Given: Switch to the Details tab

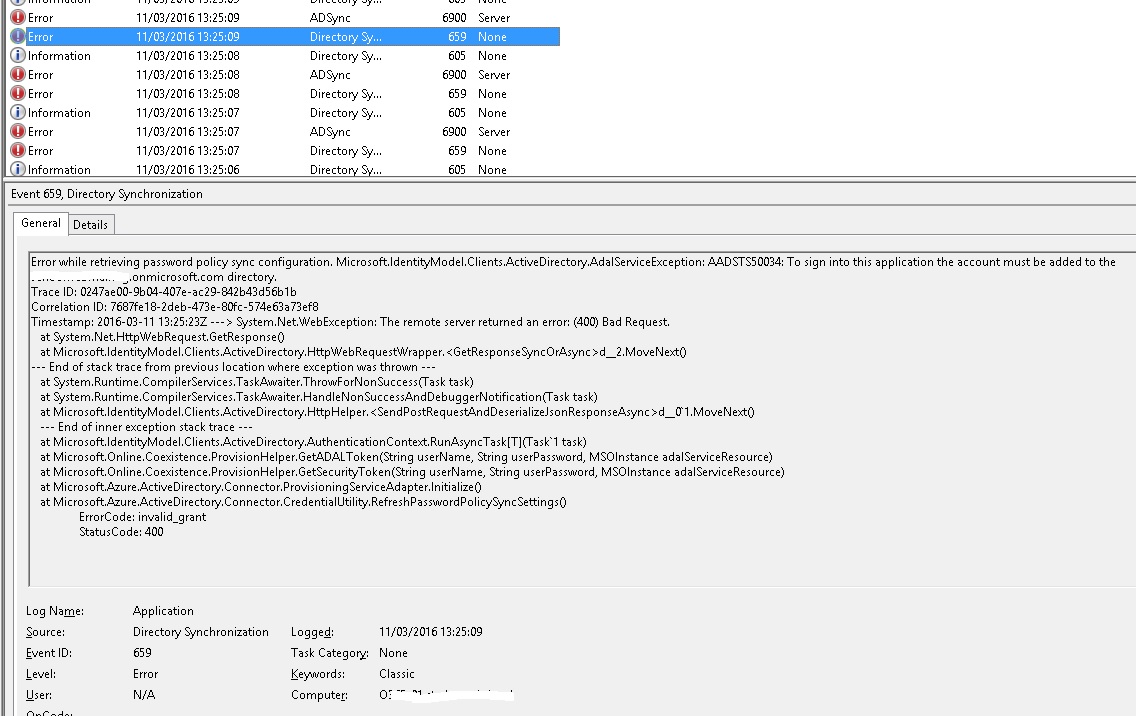Looking at the screenshot, I should (90, 223).
